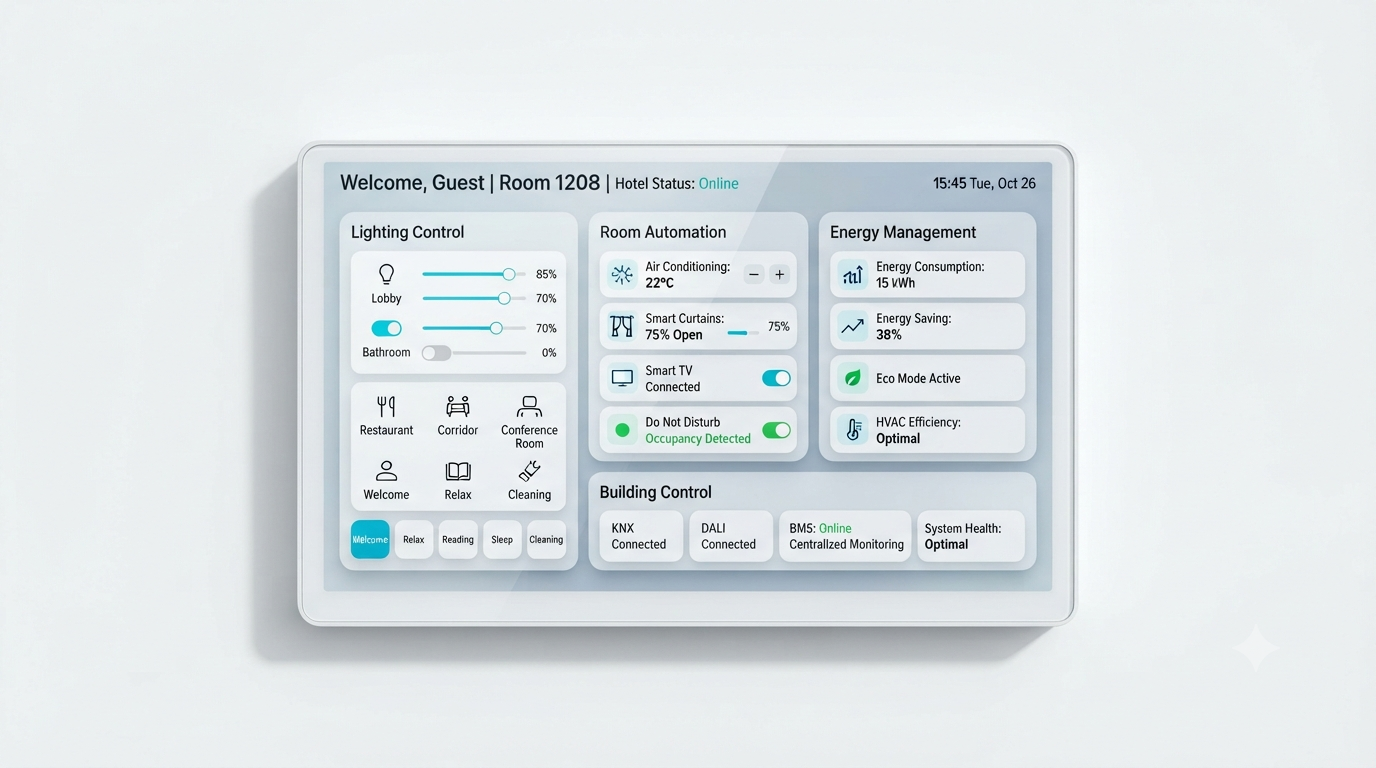The width and height of the screenshot is (1376, 768).
Task: Click the Energy Consumption bar-chart icon
Action: coord(853,275)
